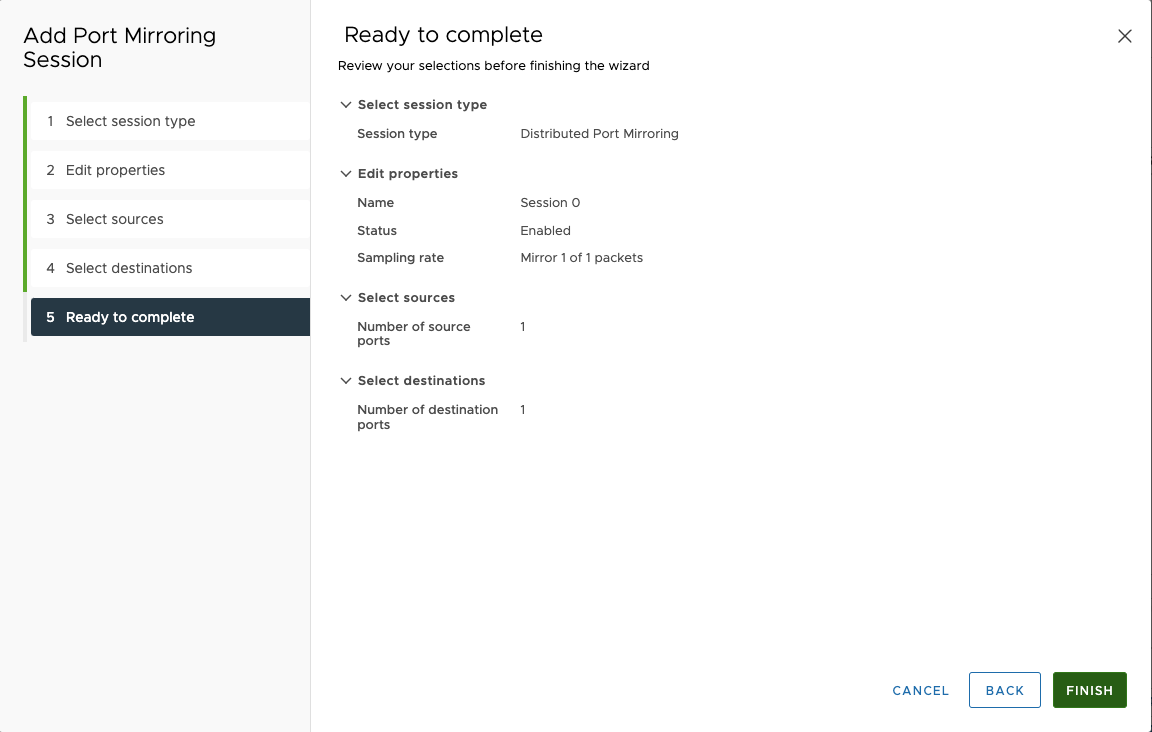Open step 4 Select destinations

point(126,268)
